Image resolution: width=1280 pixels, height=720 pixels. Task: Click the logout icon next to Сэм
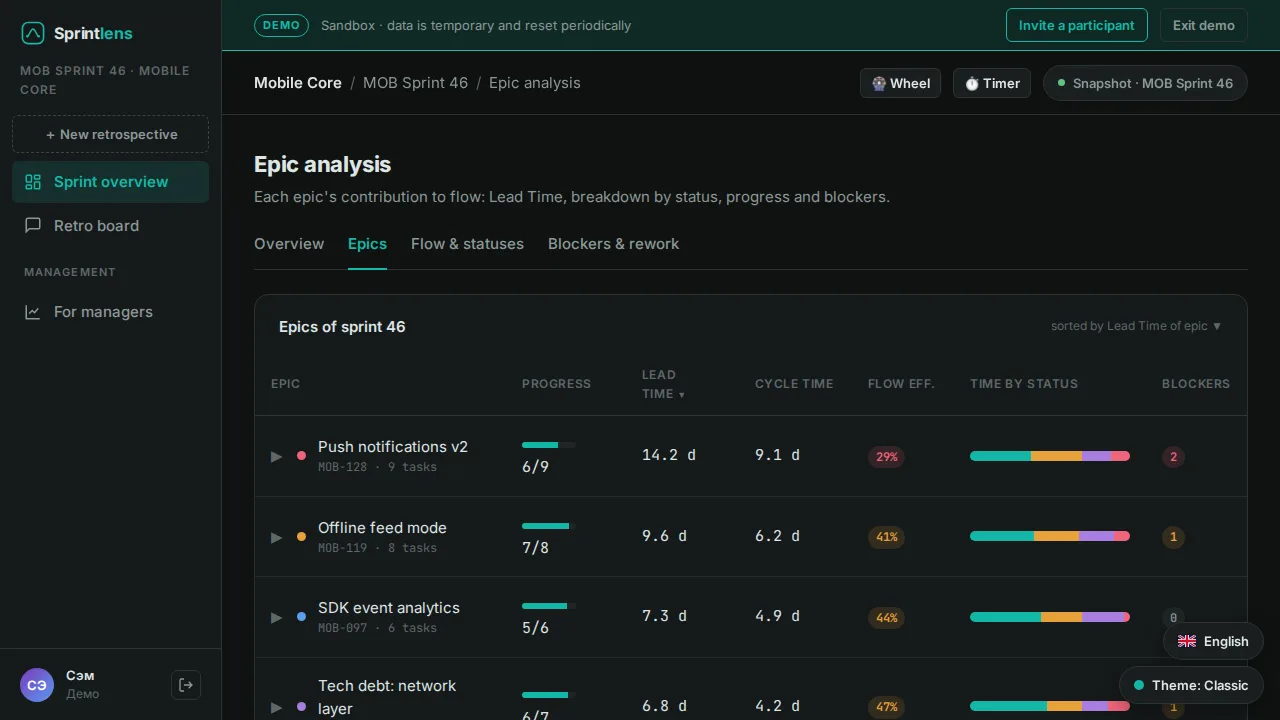coord(186,685)
